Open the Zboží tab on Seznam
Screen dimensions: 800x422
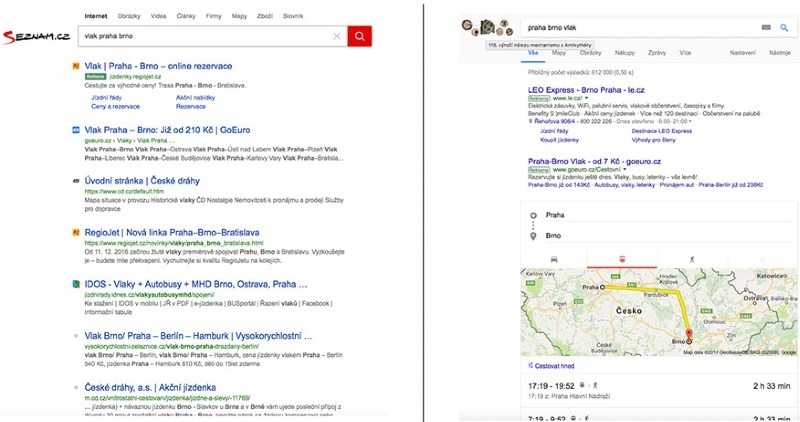pos(265,16)
